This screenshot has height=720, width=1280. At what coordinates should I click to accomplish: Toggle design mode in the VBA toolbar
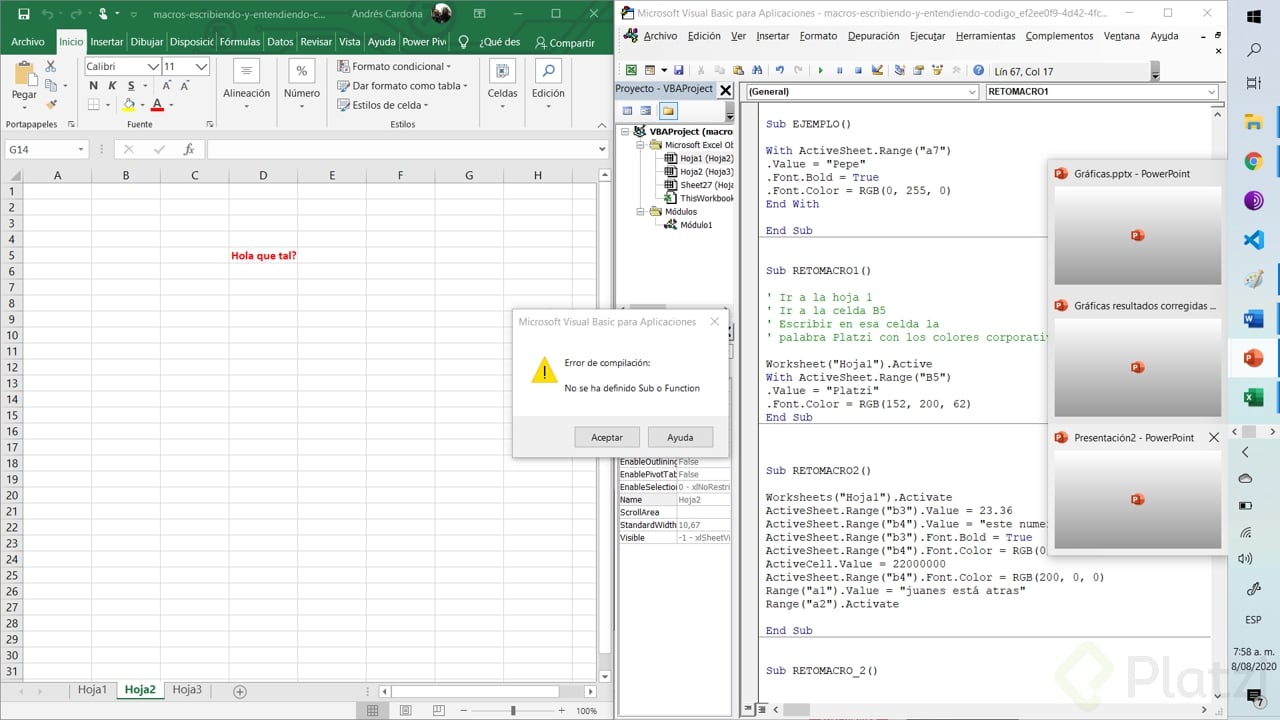[x=877, y=71]
